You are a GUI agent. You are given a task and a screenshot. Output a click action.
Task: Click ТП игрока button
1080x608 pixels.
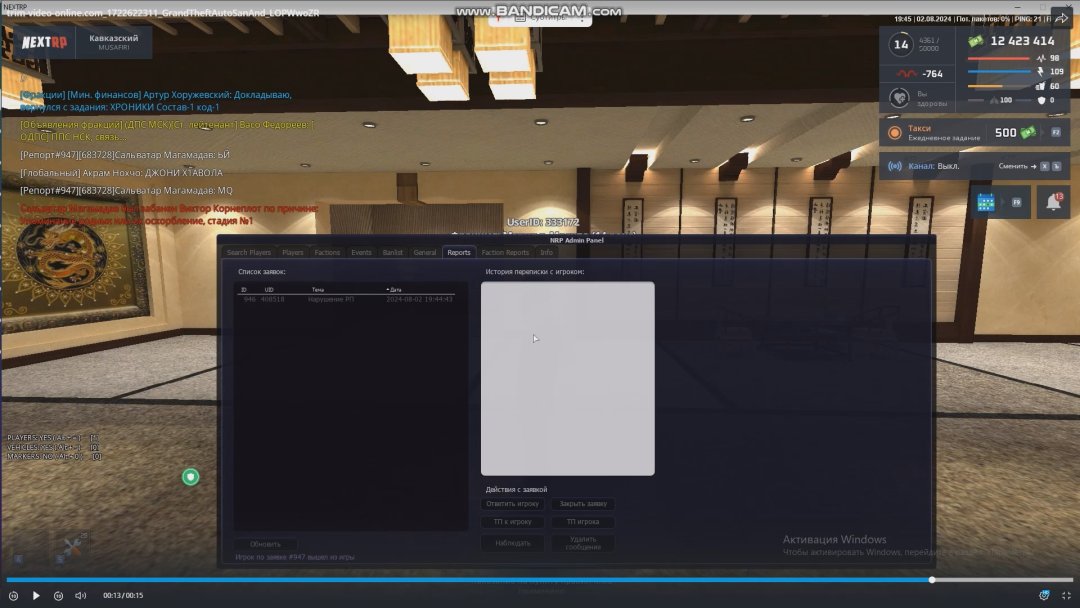[583, 522]
